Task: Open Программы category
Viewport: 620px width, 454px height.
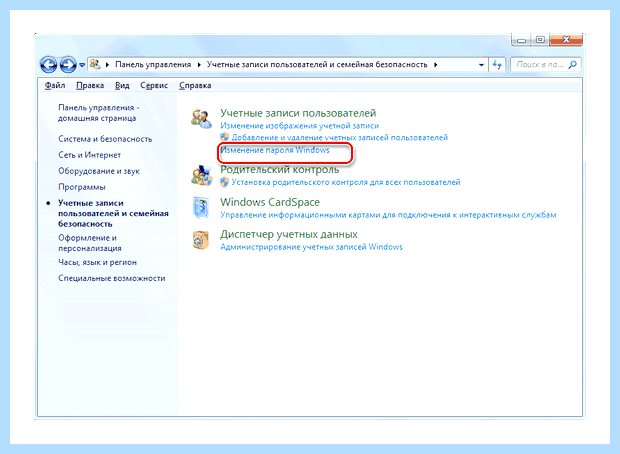Action: click(x=82, y=187)
